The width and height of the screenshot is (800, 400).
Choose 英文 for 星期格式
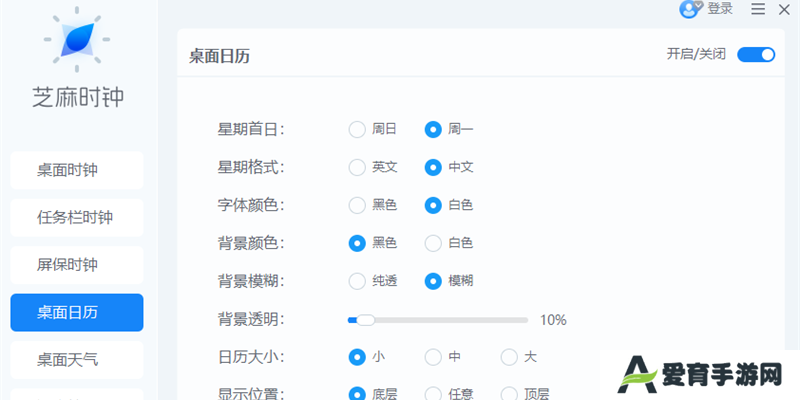point(357,167)
